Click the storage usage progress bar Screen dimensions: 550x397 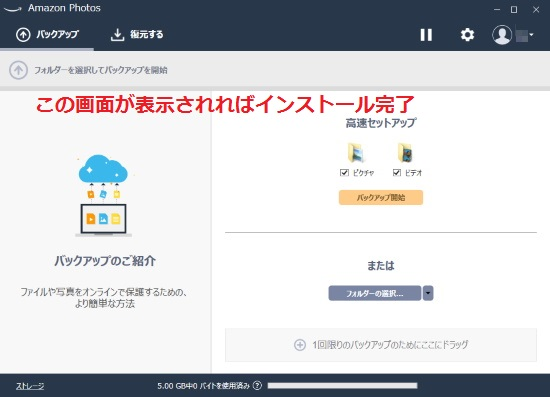[342, 386]
